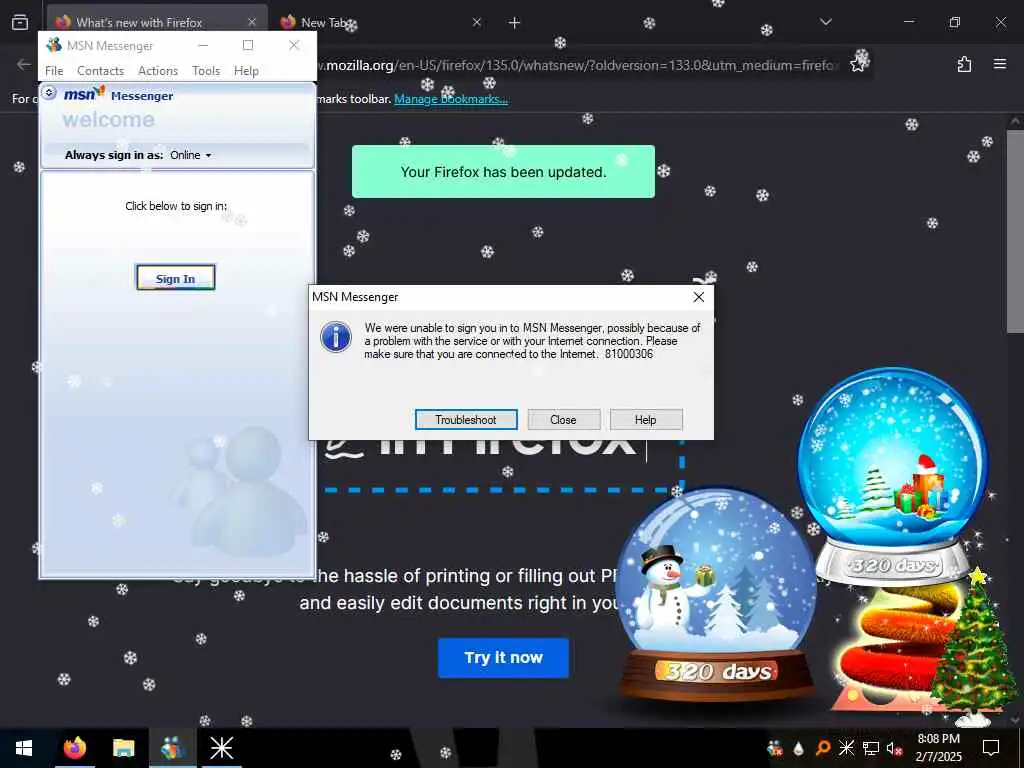The height and width of the screenshot is (768, 1024).
Task: Click the snowman snow globe widget
Action: [716, 594]
